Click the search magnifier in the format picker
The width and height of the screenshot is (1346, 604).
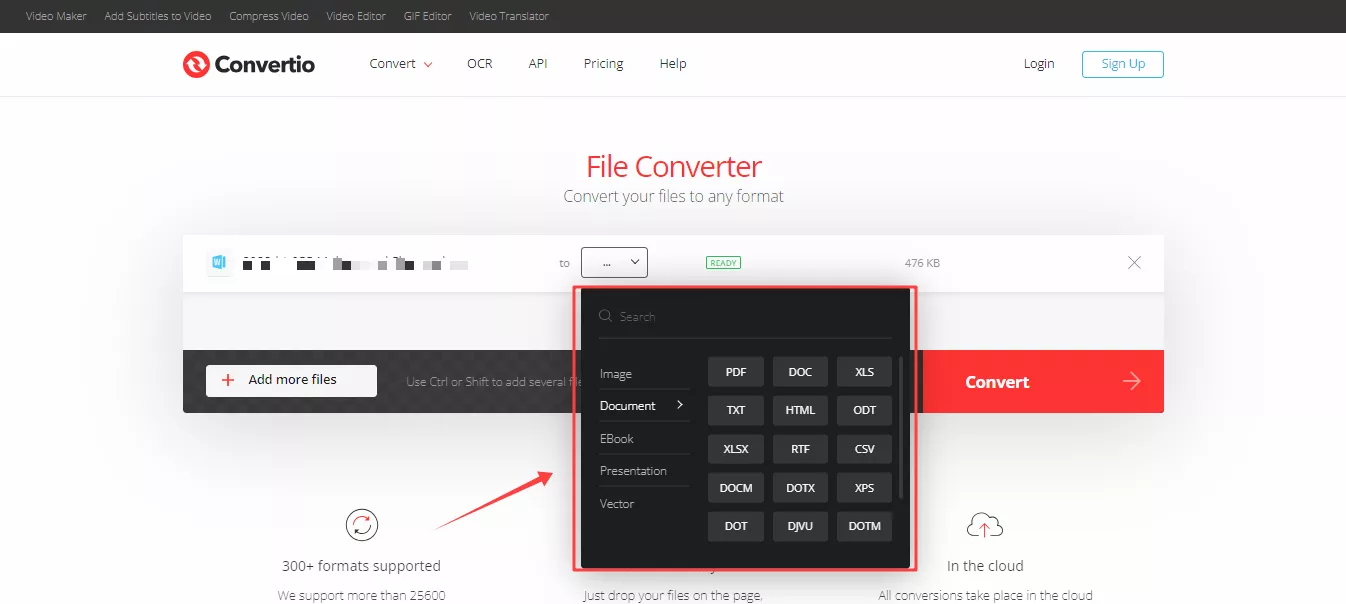coord(605,315)
